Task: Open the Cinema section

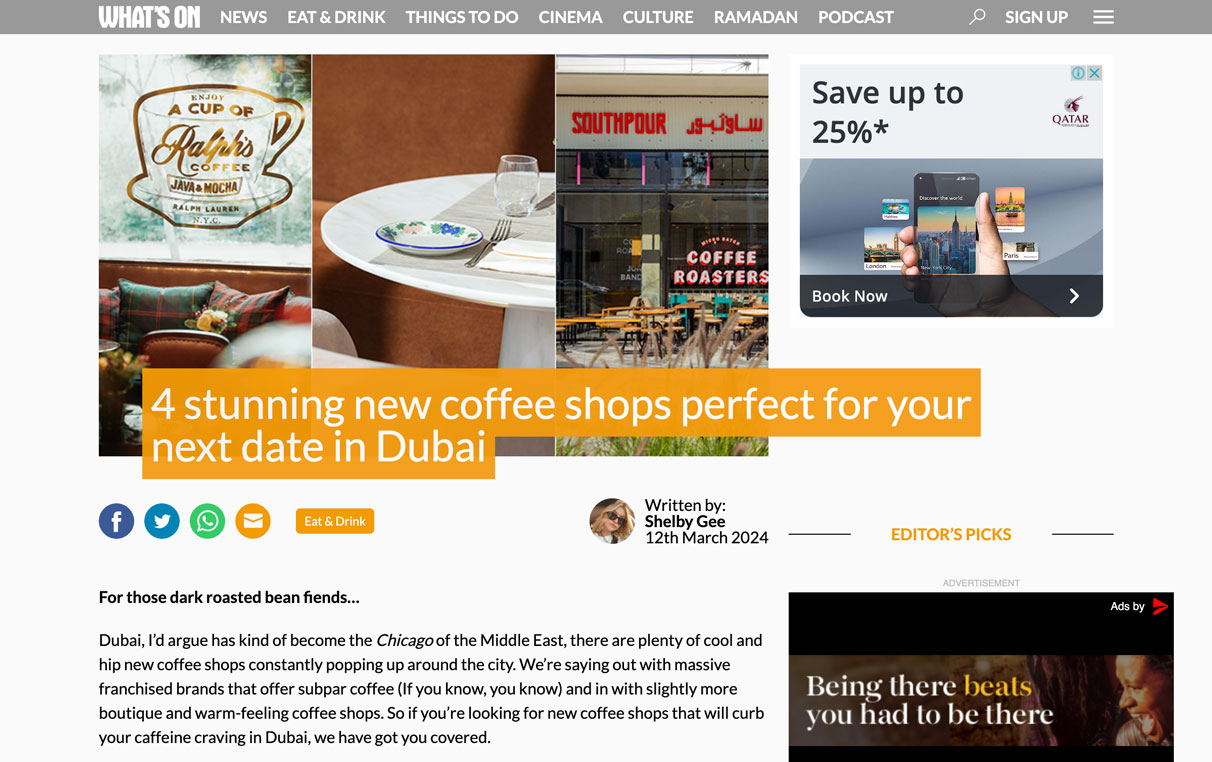Action: coord(570,17)
